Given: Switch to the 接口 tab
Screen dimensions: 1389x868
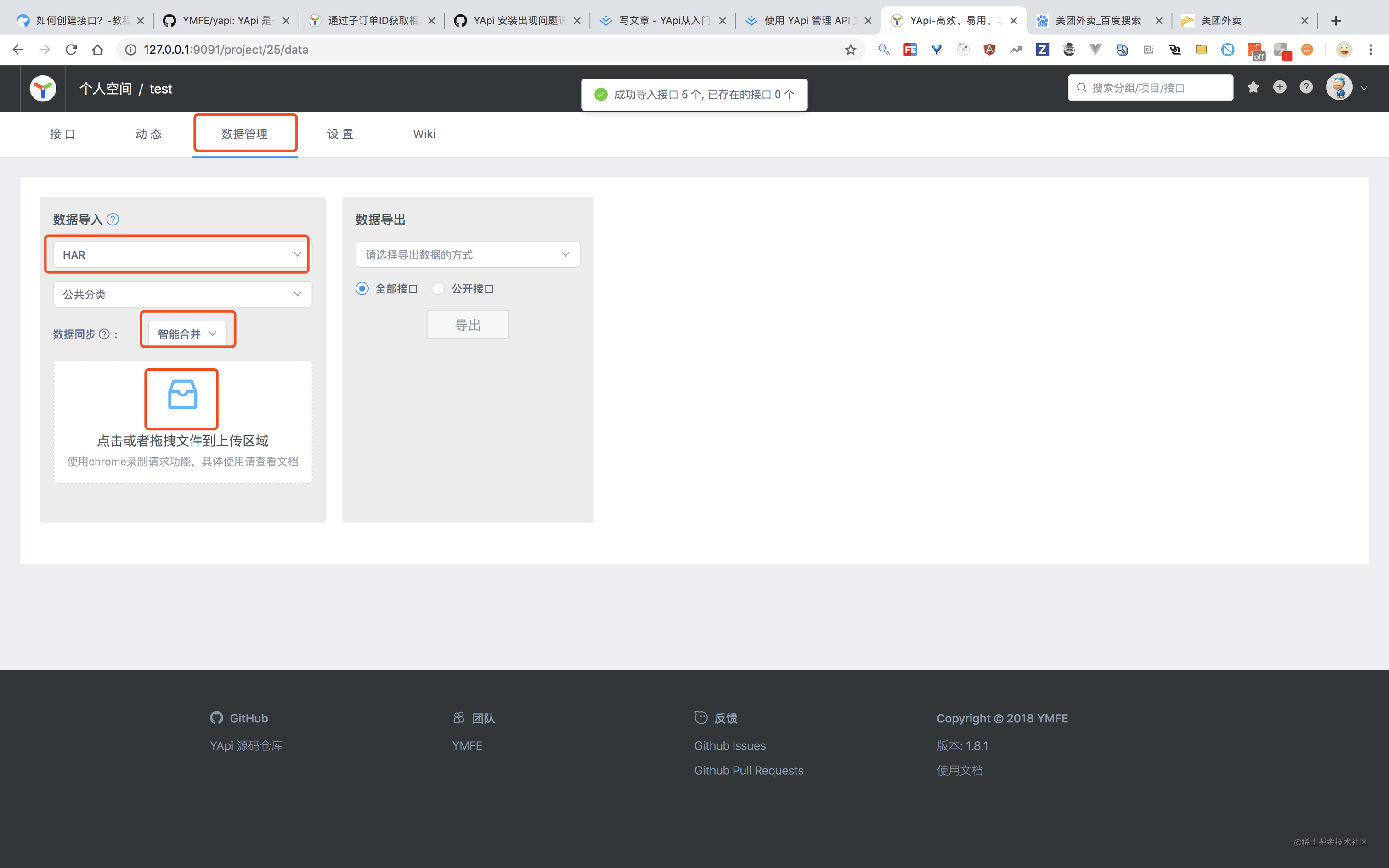Looking at the screenshot, I should click(x=62, y=134).
